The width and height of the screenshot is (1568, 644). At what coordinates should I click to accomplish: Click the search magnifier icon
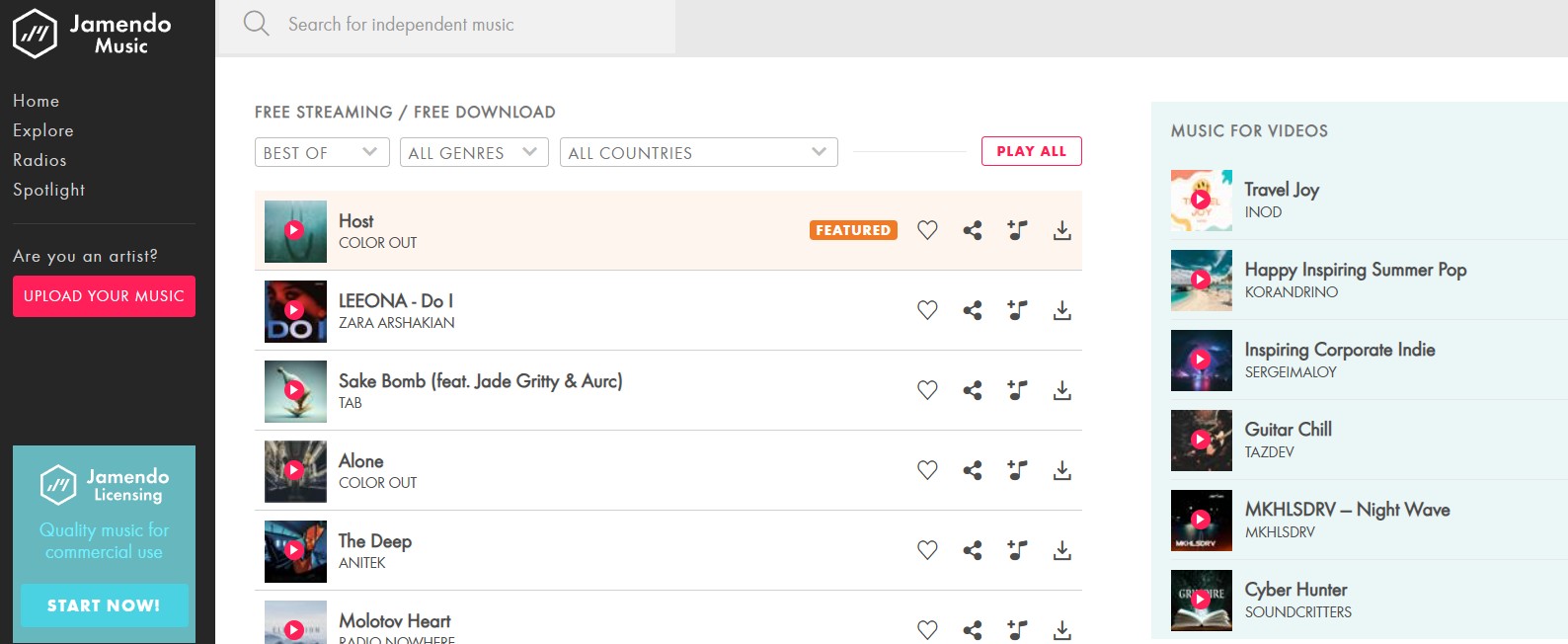tap(257, 24)
